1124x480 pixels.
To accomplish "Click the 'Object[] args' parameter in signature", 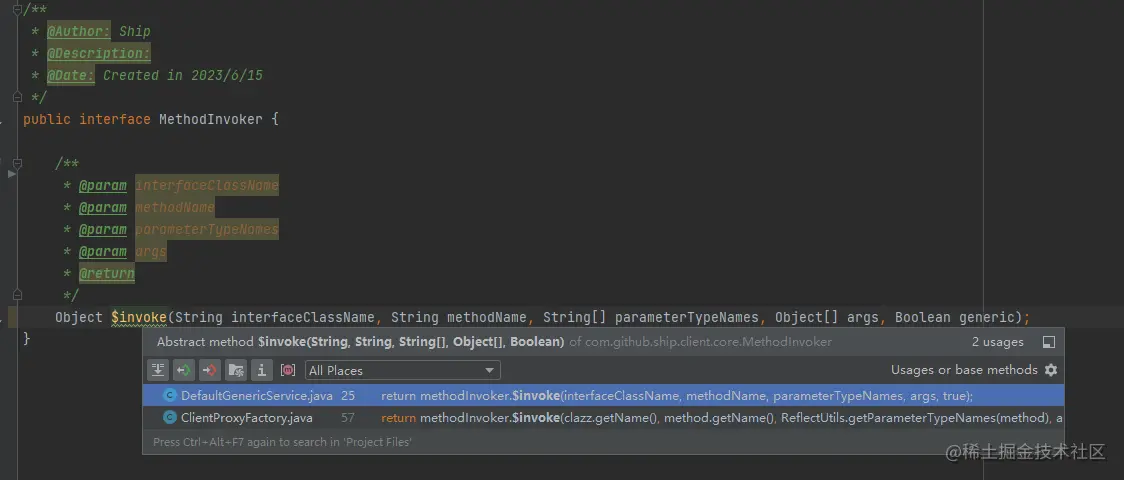I will pyautogui.click(x=827, y=317).
